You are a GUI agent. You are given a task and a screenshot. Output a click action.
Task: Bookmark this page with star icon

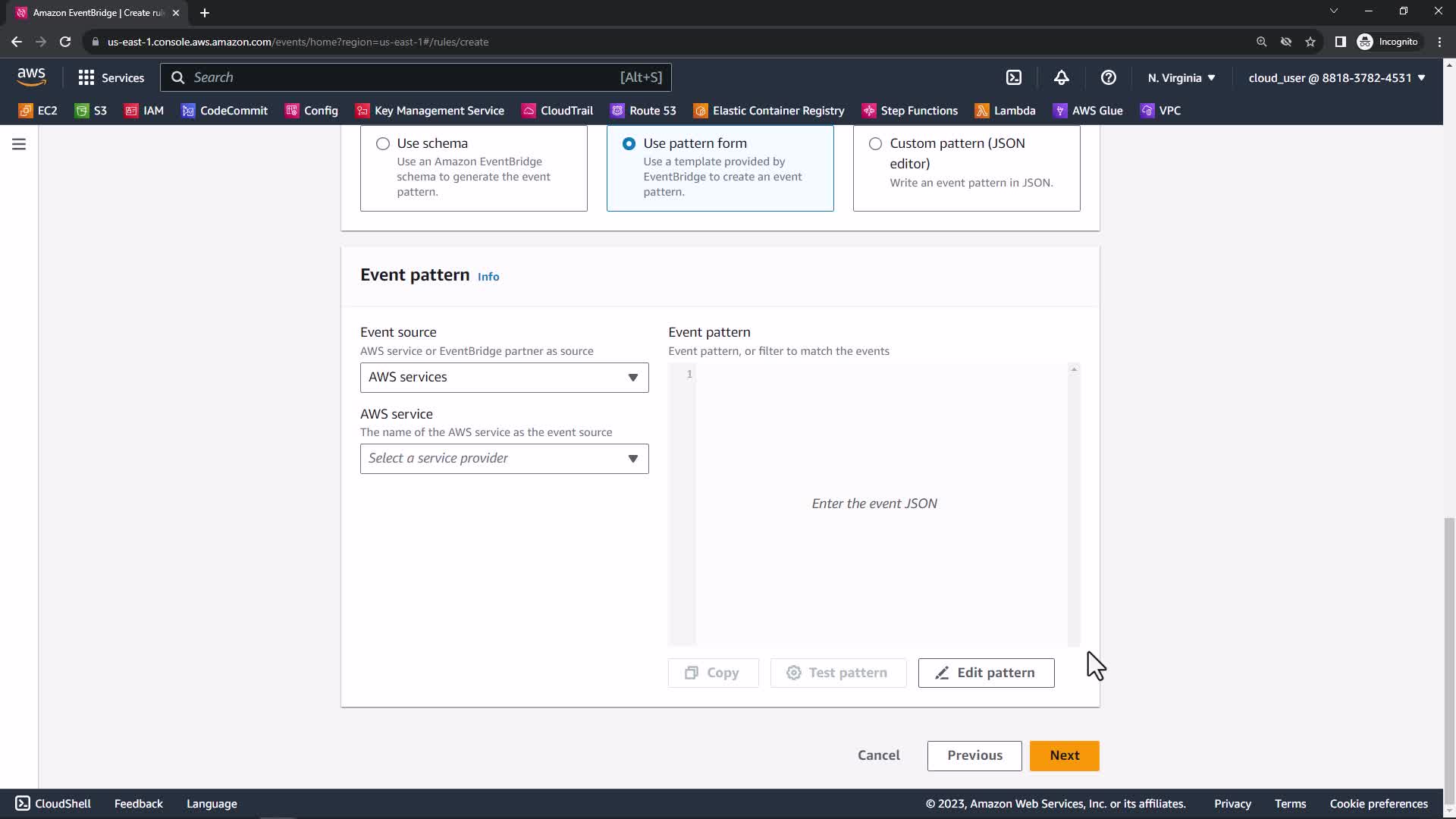coord(1310,42)
